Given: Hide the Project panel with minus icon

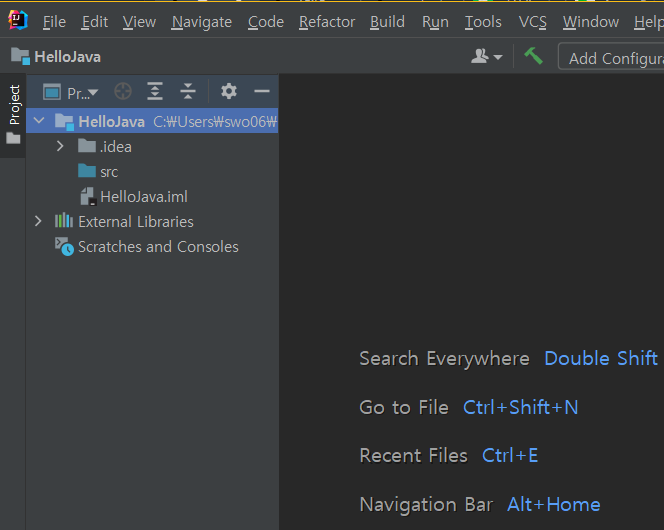Looking at the screenshot, I should [x=262, y=91].
